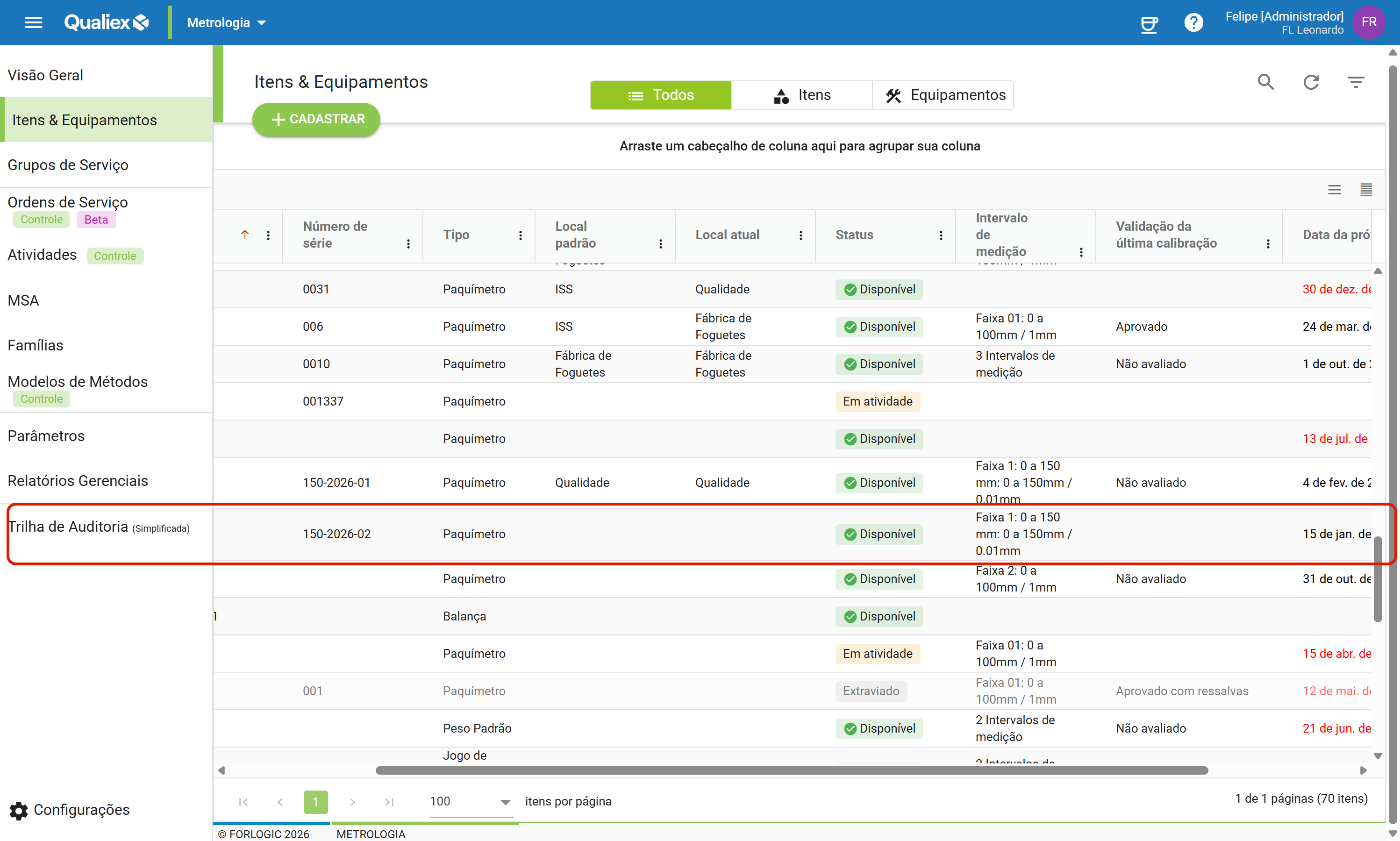Go to last page arrow
Image resolution: width=1400 pixels, height=841 pixels.
[x=389, y=802]
